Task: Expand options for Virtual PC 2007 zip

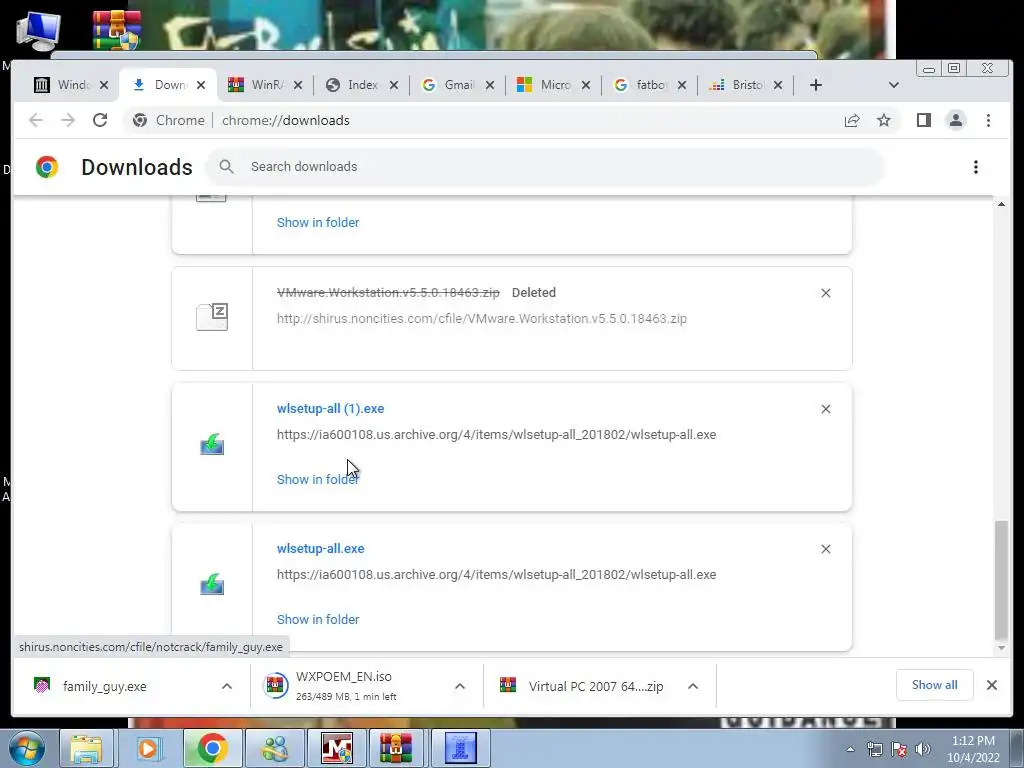Action: [693, 686]
